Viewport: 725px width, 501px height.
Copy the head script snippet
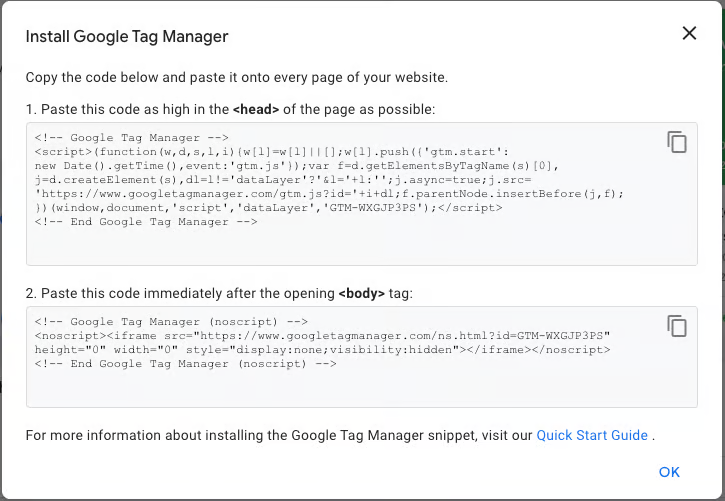click(x=677, y=142)
